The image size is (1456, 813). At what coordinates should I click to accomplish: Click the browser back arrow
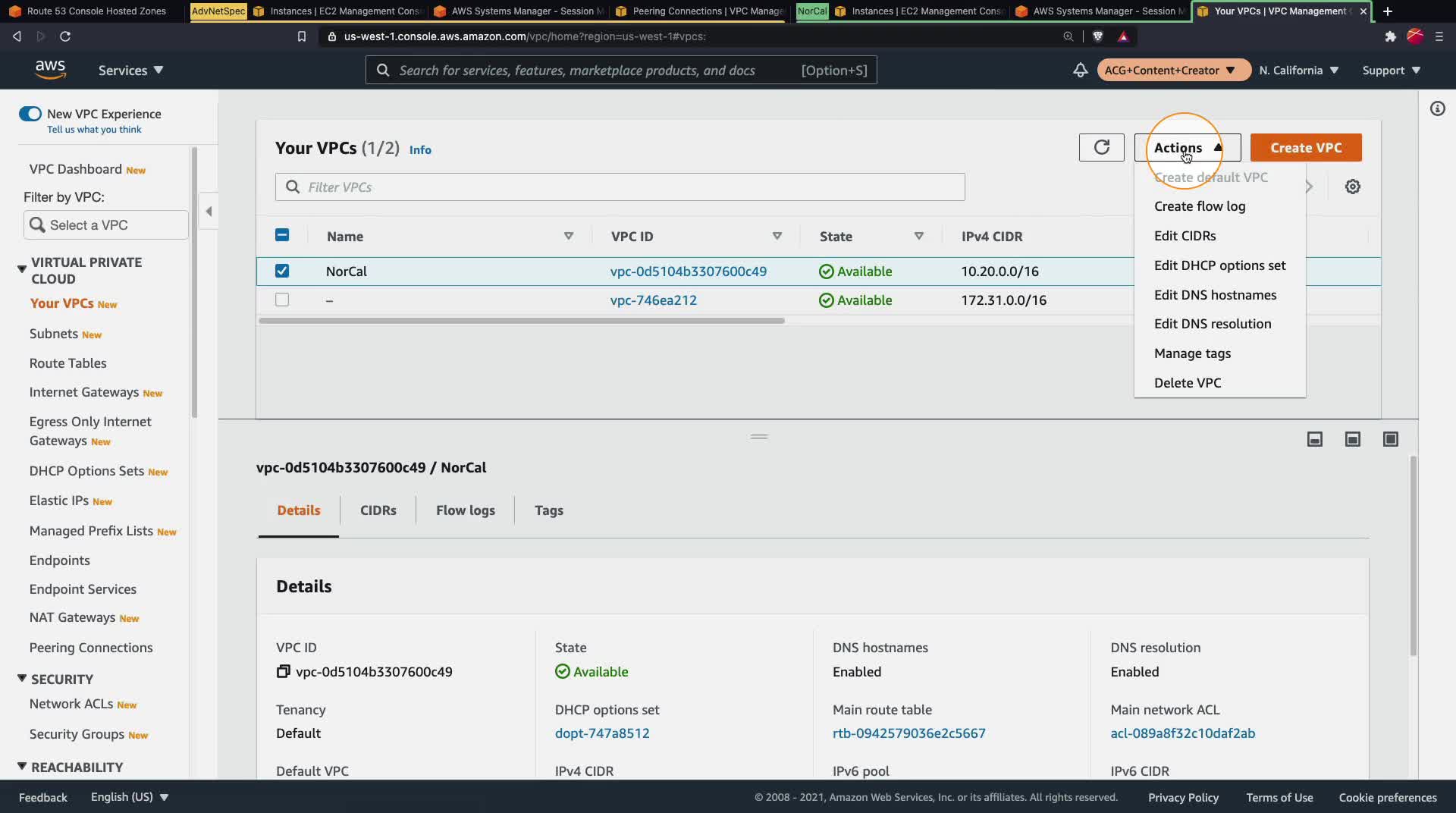[17, 36]
